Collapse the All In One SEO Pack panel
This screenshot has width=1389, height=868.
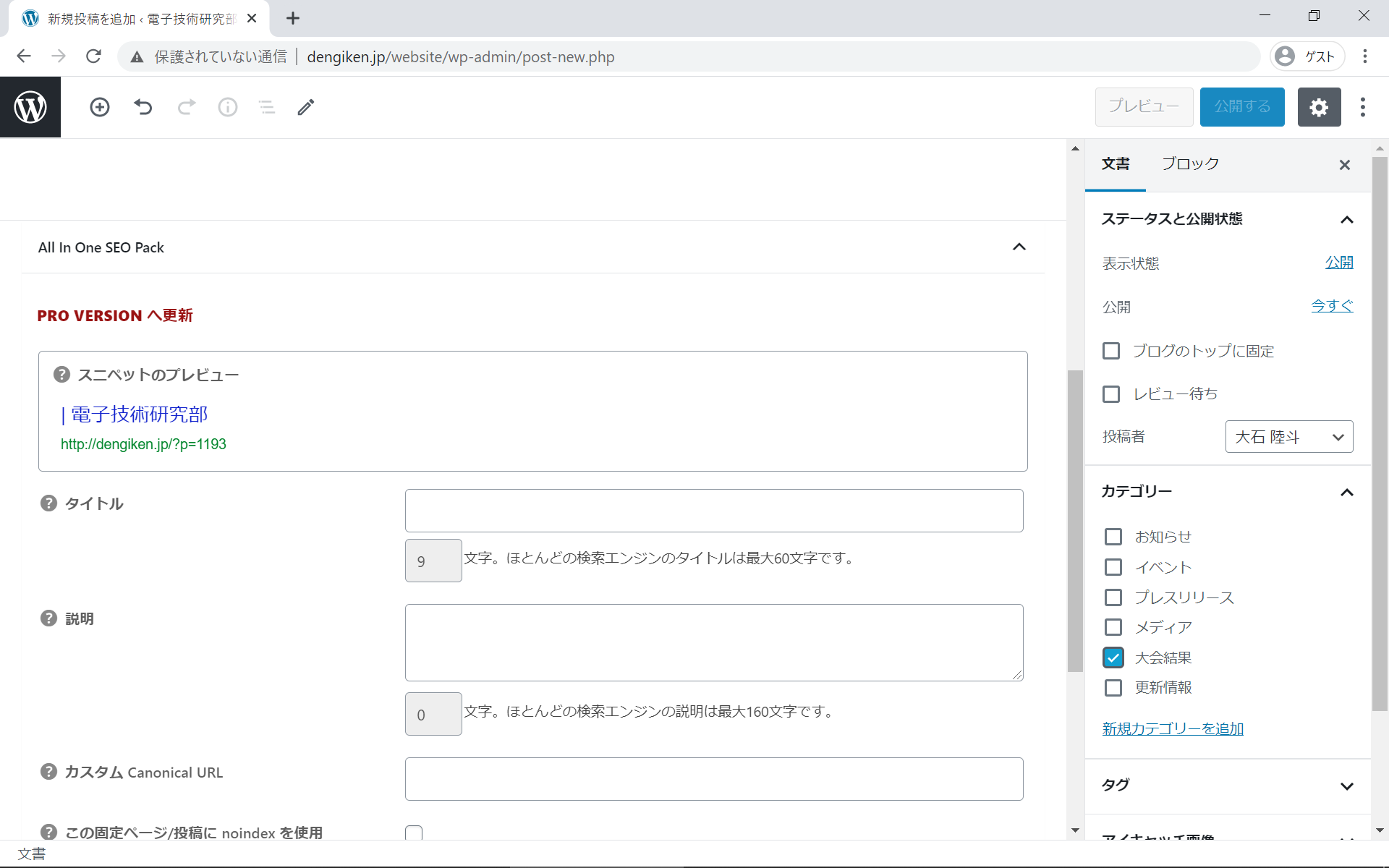[x=1019, y=247]
